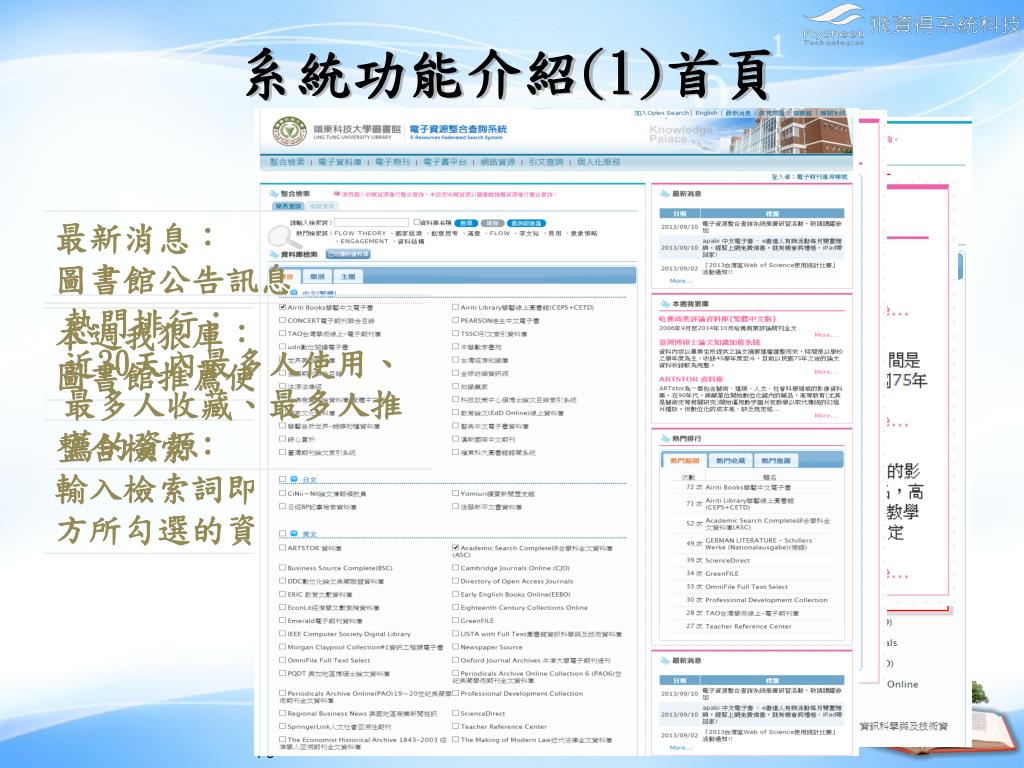1024x768 pixels.
Task: Click the magnifying glass search icon
Action: (283, 237)
